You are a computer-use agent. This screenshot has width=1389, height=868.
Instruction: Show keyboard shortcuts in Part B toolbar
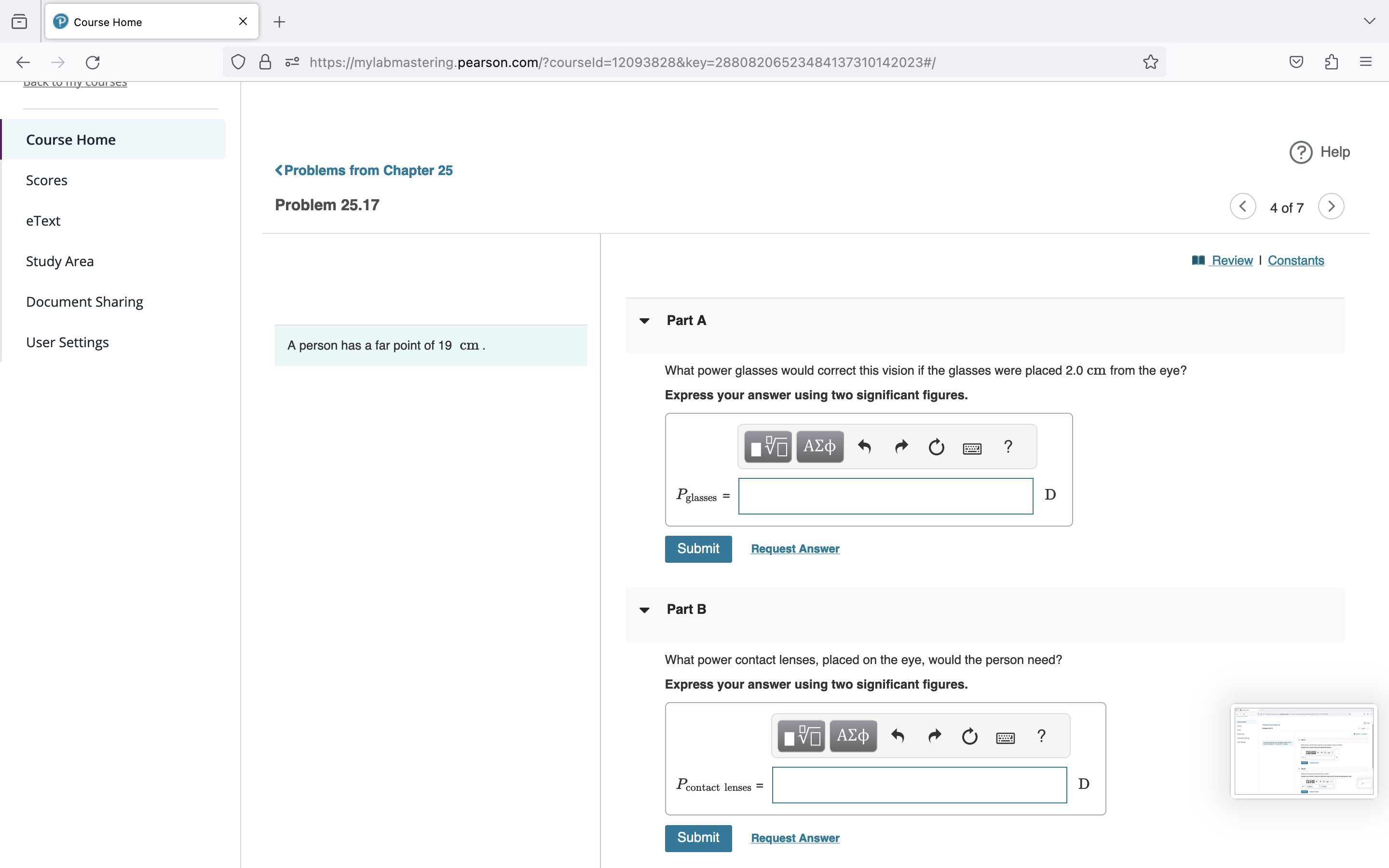[1005, 737]
